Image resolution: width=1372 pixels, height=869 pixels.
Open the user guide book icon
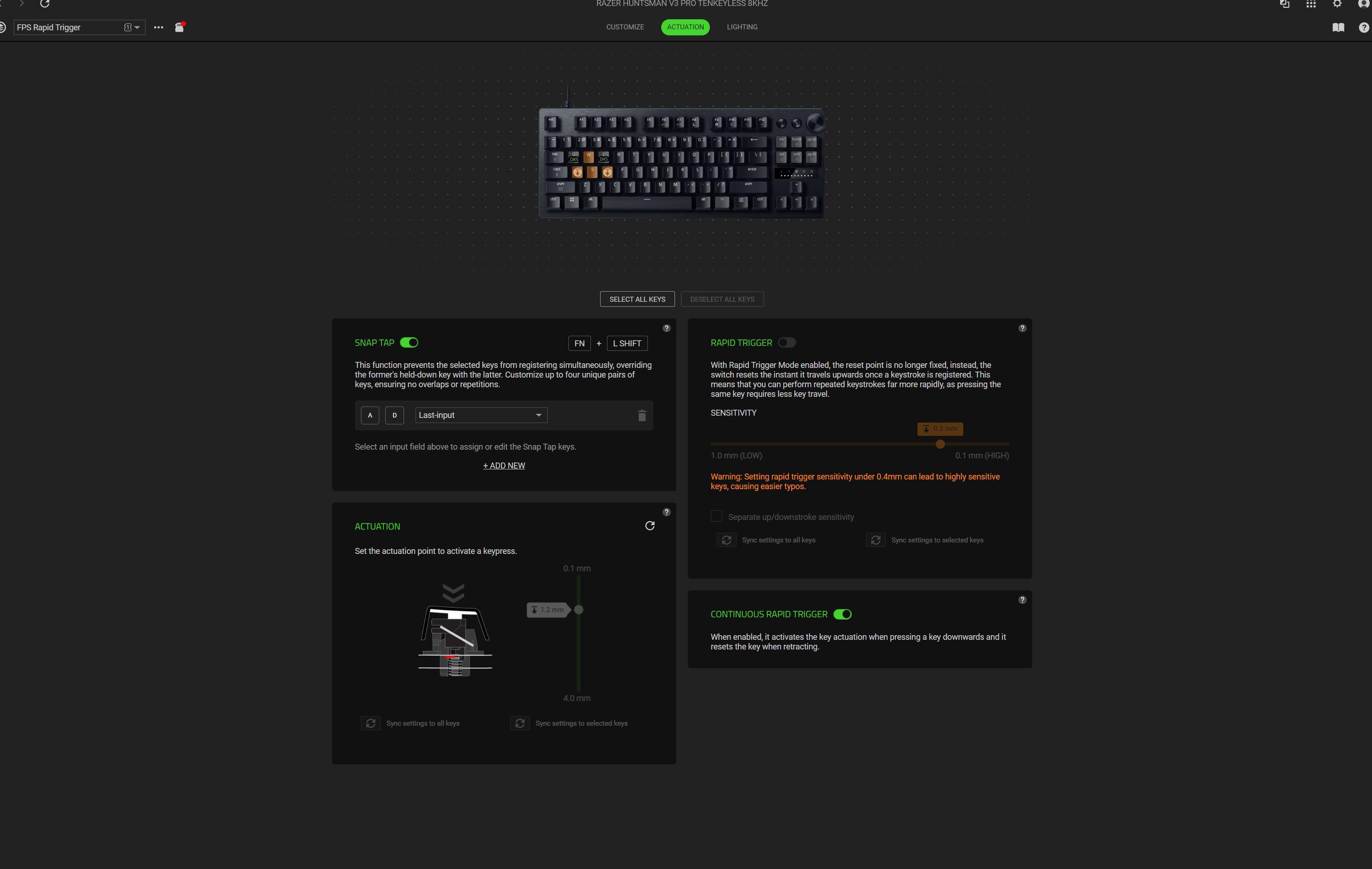pyautogui.click(x=1338, y=28)
